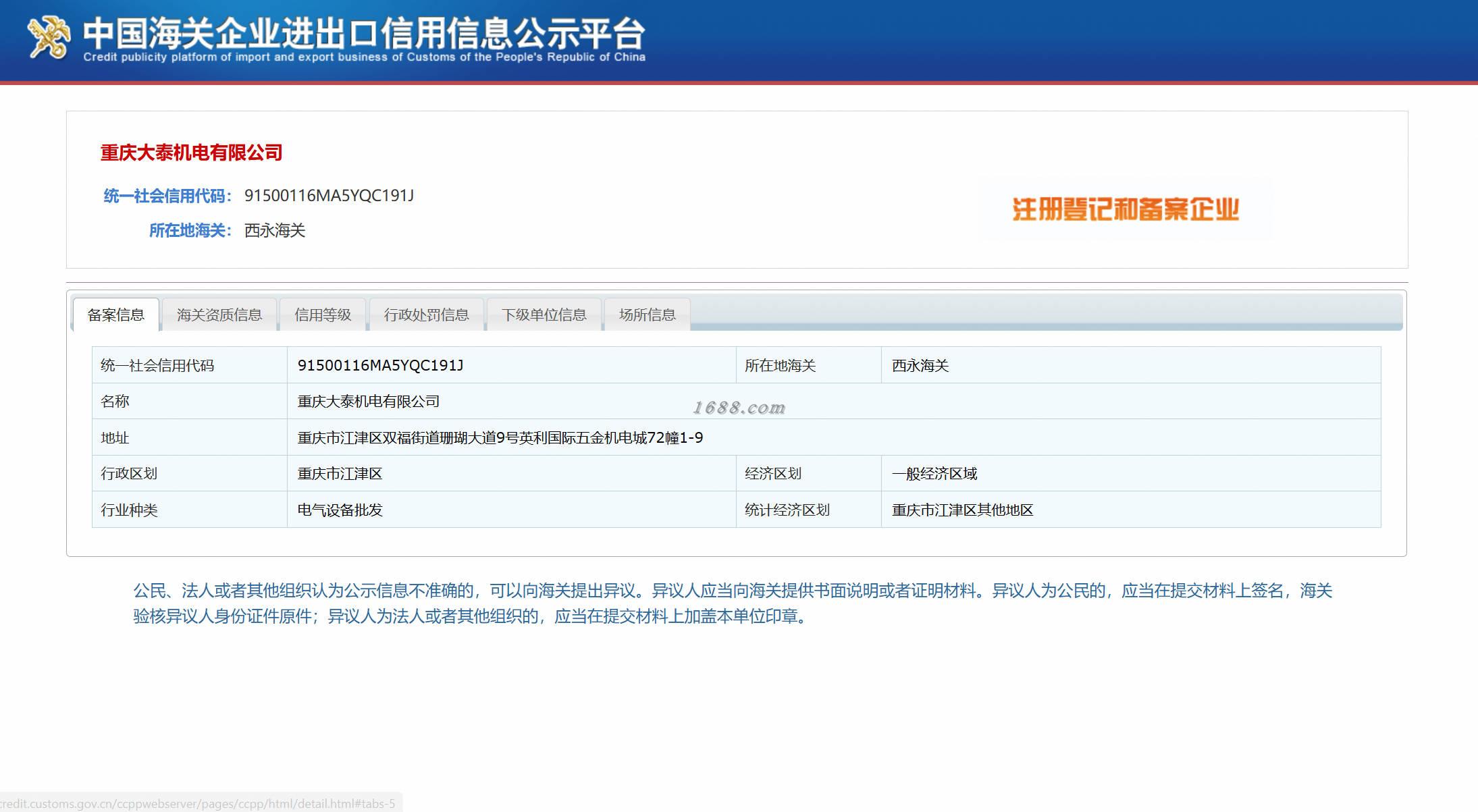Click the 注册登记和备案企业 orange badge
The image size is (1478, 812).
(x=1126, y=209)
